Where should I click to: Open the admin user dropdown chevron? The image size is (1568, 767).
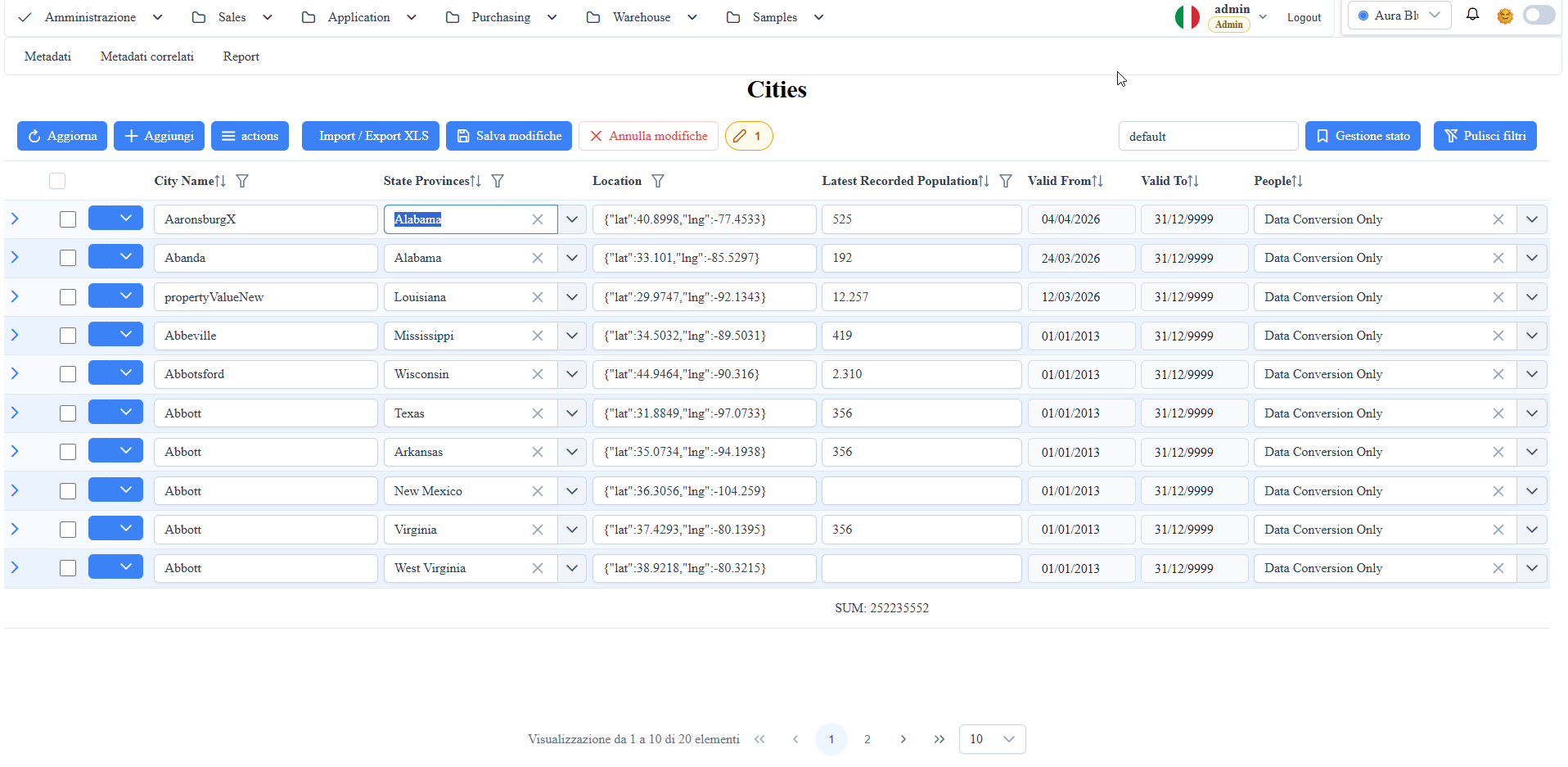tap(1263, 16)
